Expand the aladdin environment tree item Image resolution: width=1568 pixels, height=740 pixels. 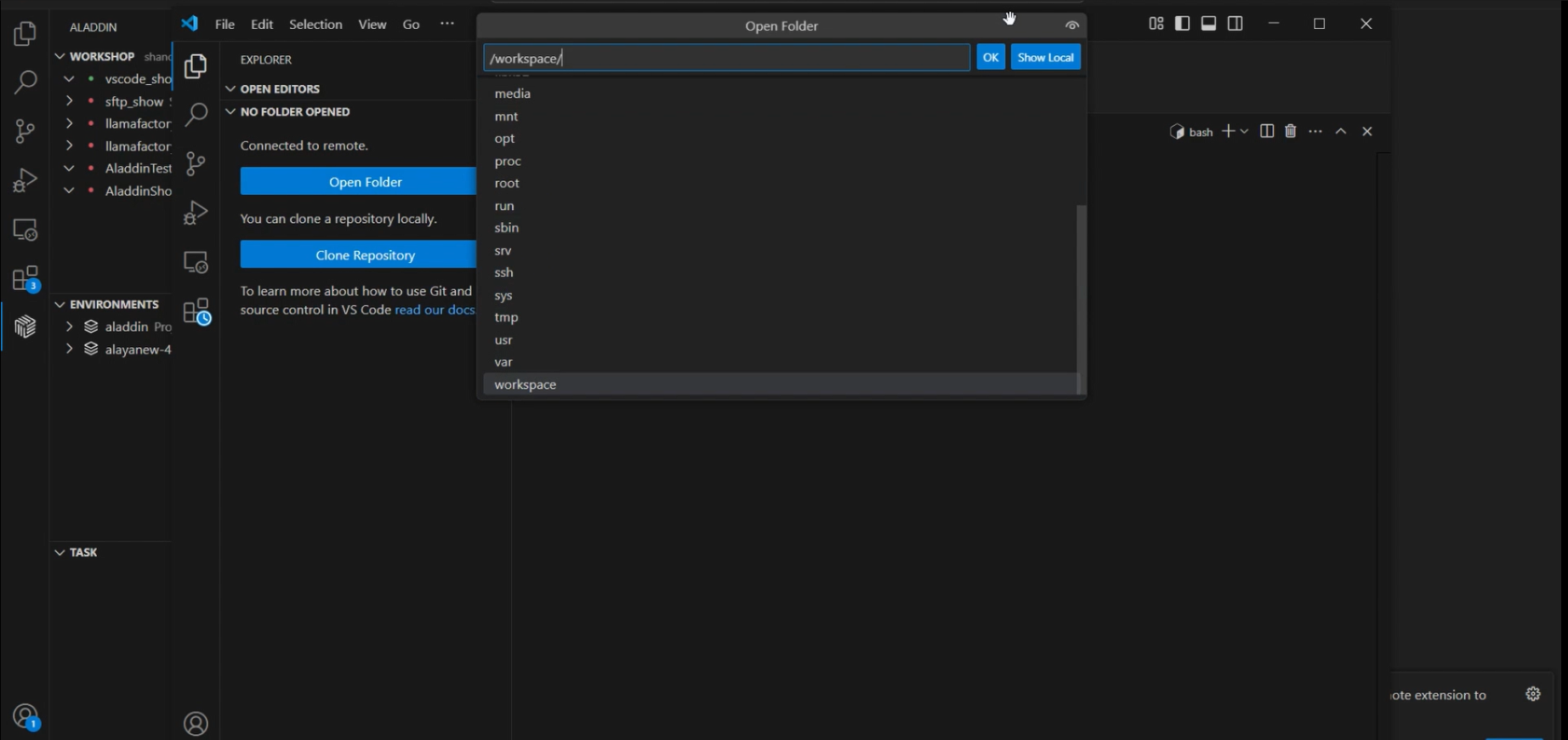coord(69,327)
